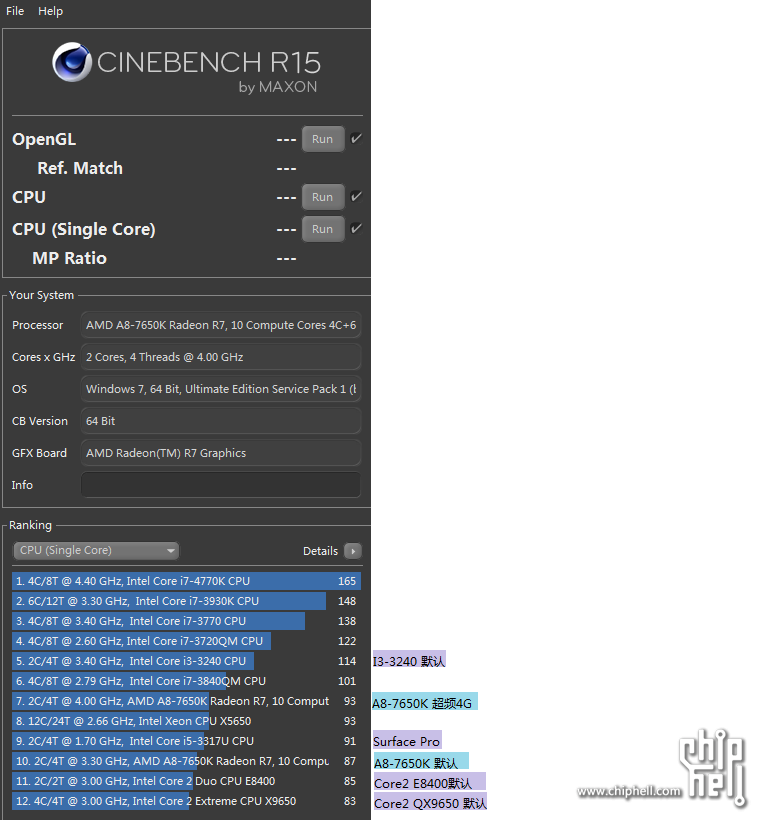Click the I3-3240 annotation label
The height and width of the screenshot is (820, 758).
pos(409,661)
